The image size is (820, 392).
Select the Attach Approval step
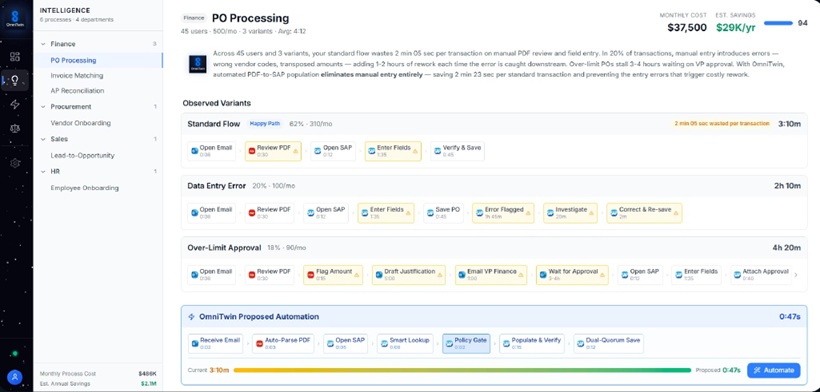point(762,275)
